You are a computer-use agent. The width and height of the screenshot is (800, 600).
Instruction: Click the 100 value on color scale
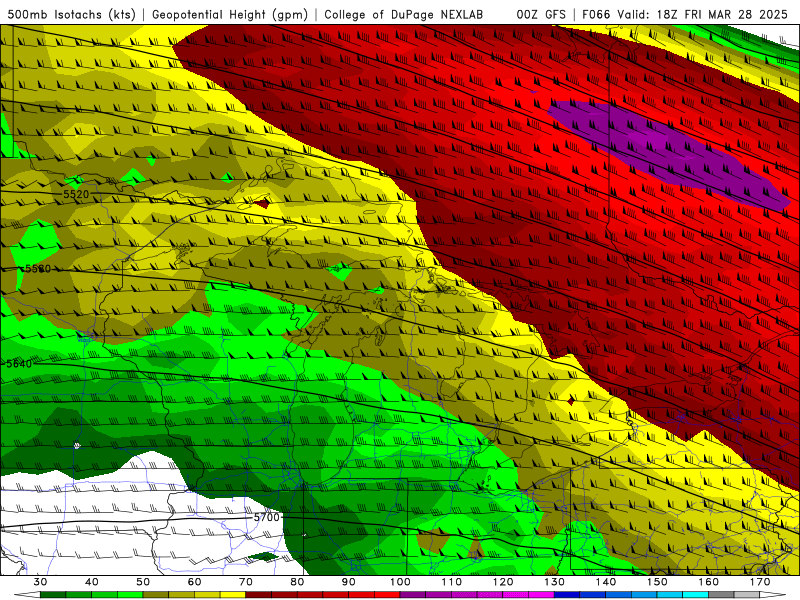pos(401,582)
